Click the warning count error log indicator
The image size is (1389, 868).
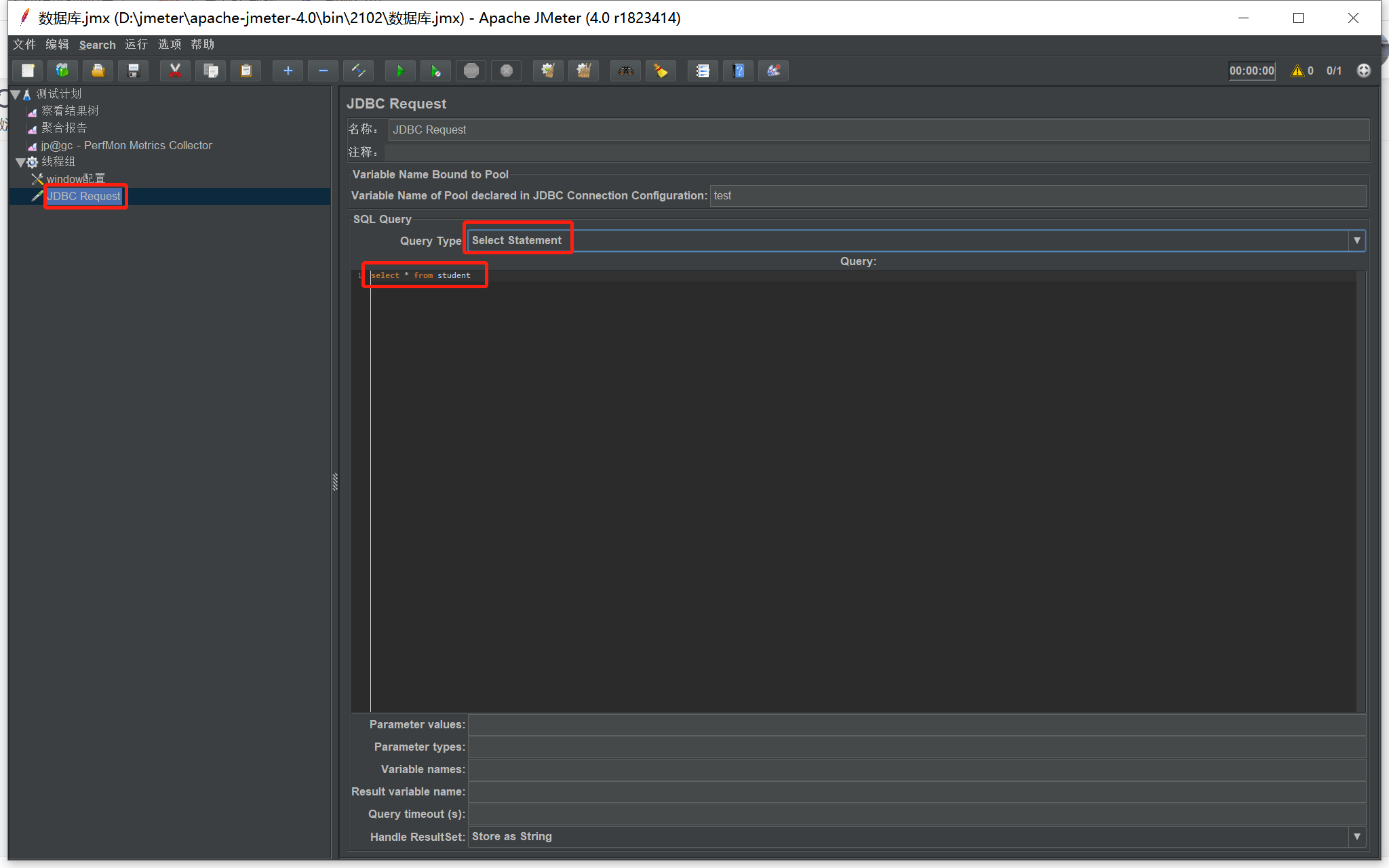1302,71
